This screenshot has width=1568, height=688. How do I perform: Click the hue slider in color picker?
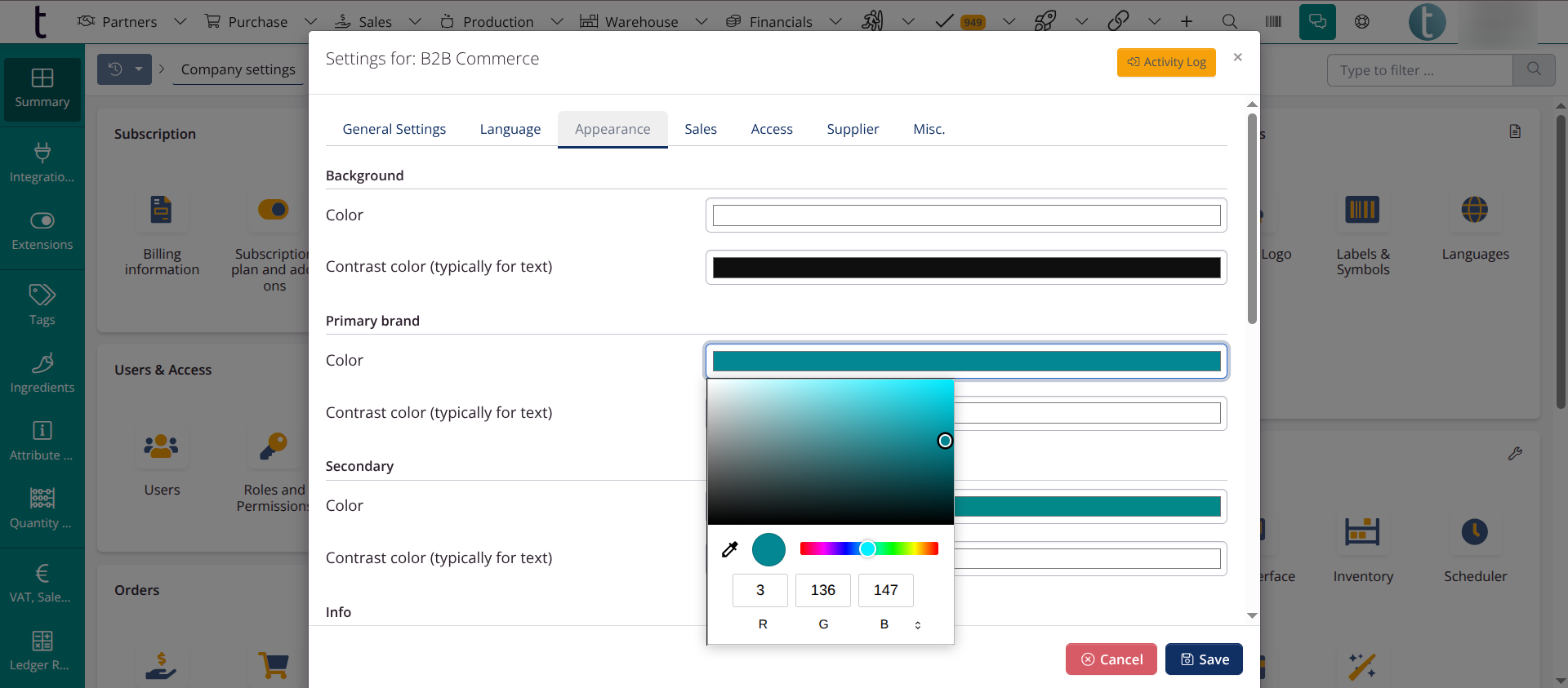point(869,548)
